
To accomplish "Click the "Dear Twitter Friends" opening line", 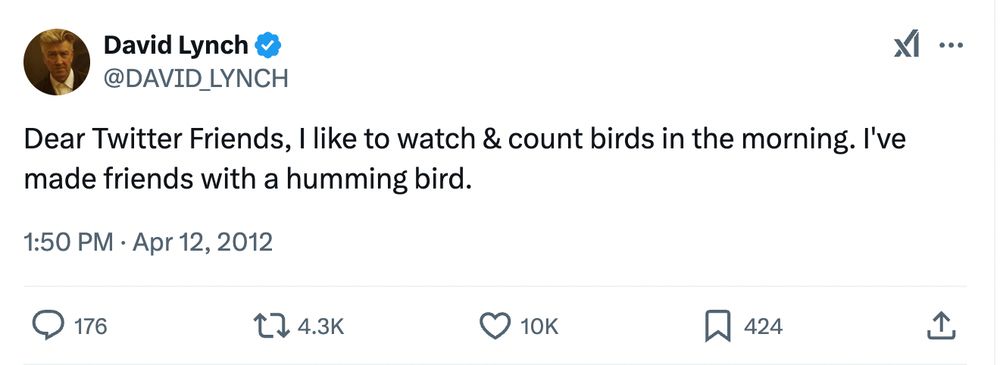I will coord(152,139).
